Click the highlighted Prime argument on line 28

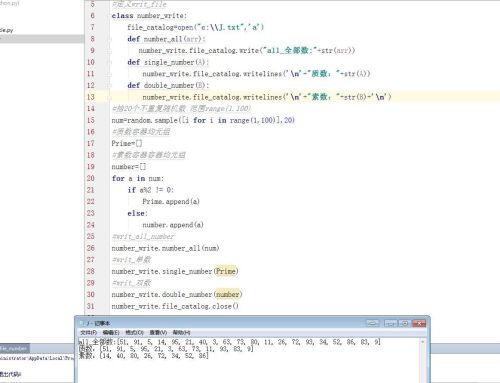(226, 271)
